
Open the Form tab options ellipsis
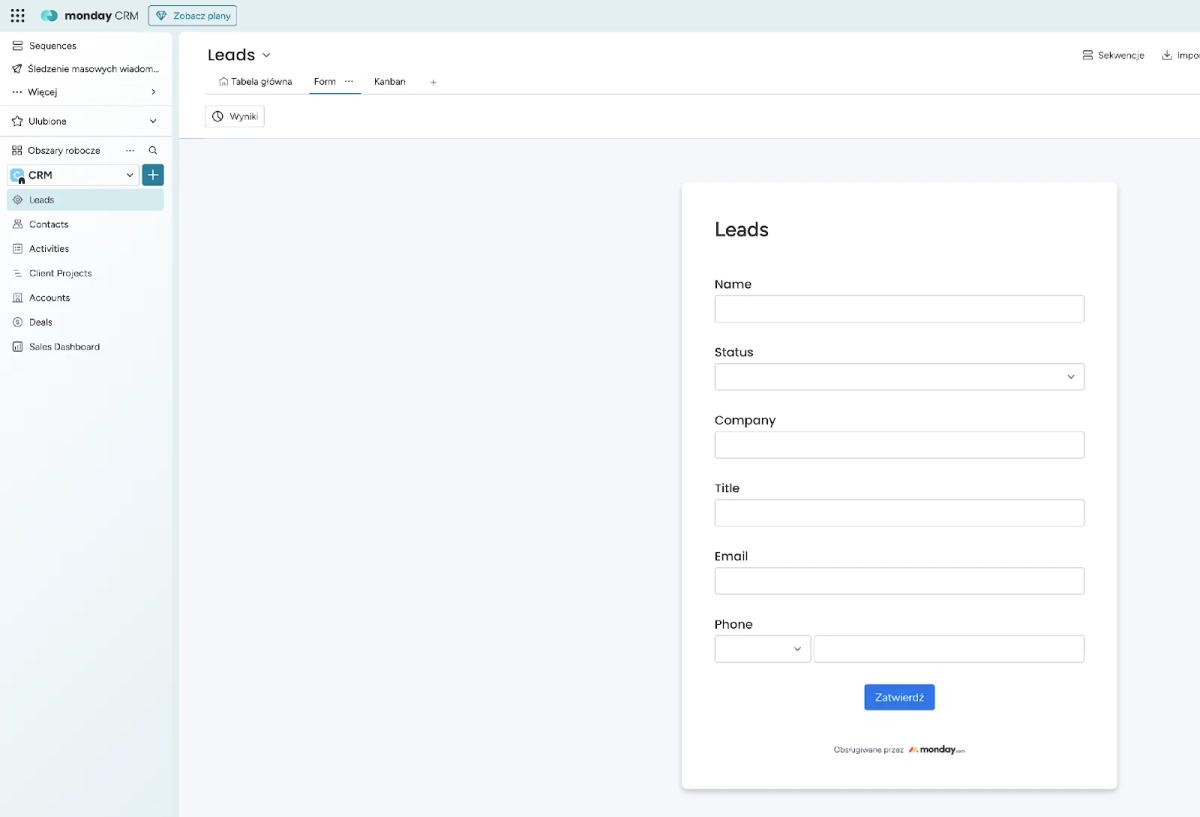point(349,81)
